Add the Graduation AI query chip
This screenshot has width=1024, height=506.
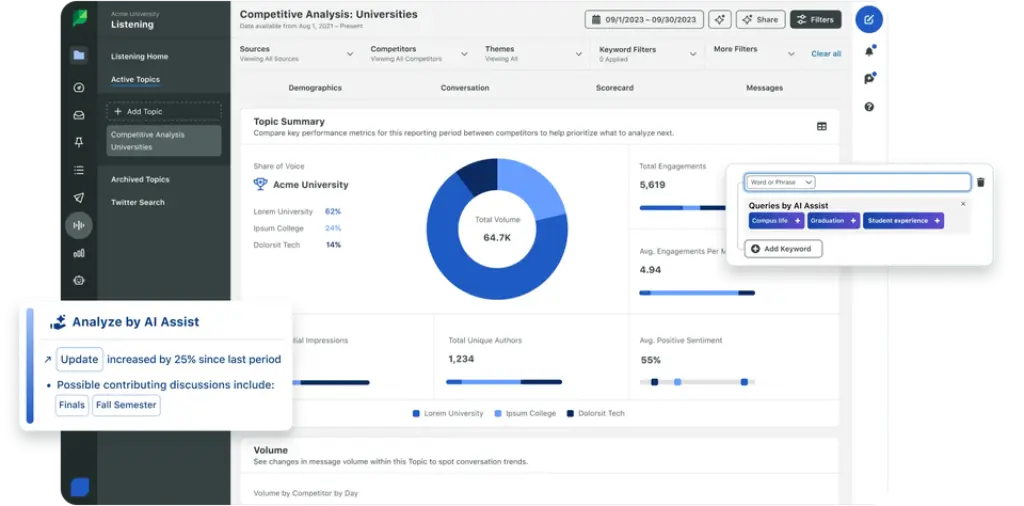(833, 221)
